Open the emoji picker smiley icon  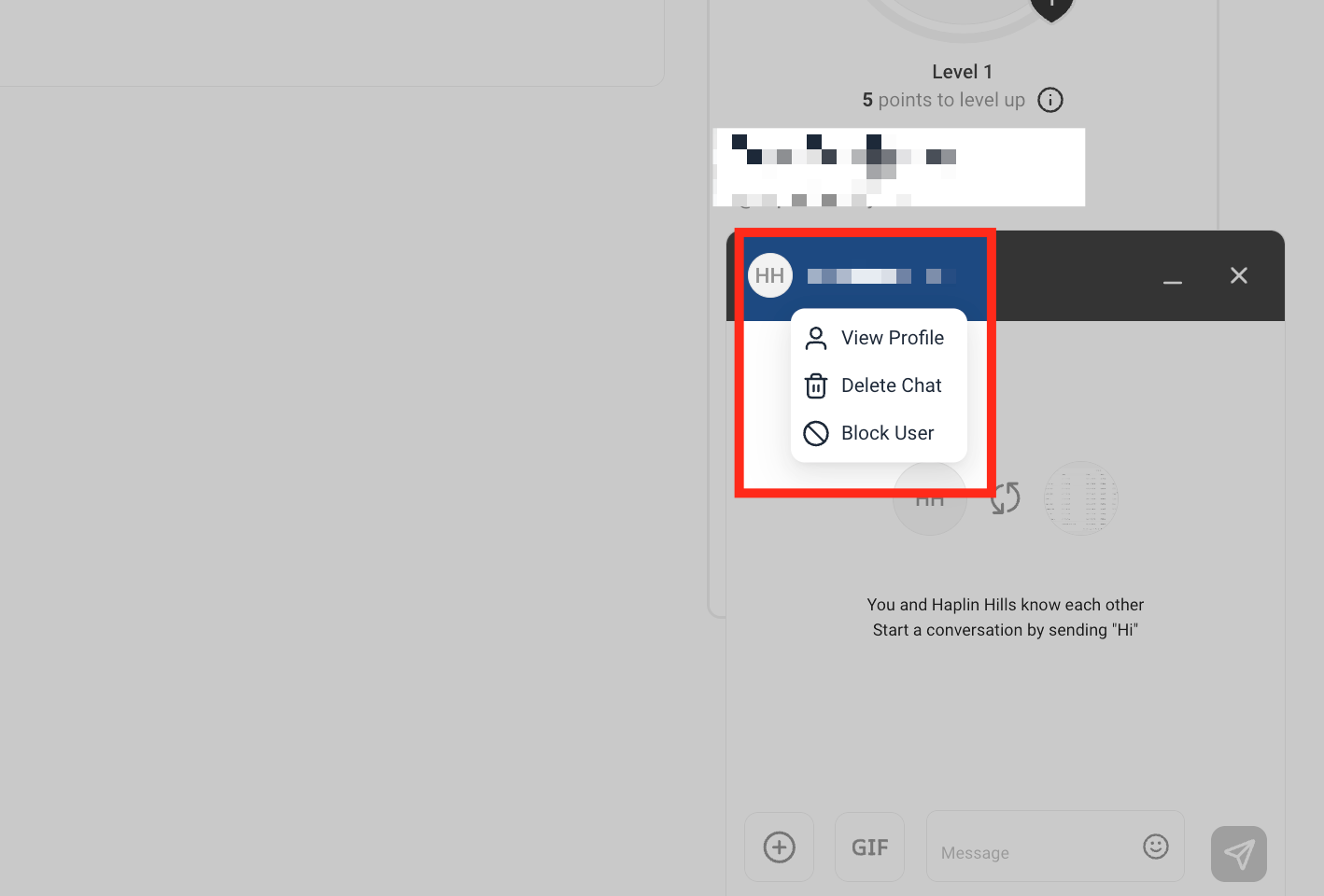(1156, 846)
